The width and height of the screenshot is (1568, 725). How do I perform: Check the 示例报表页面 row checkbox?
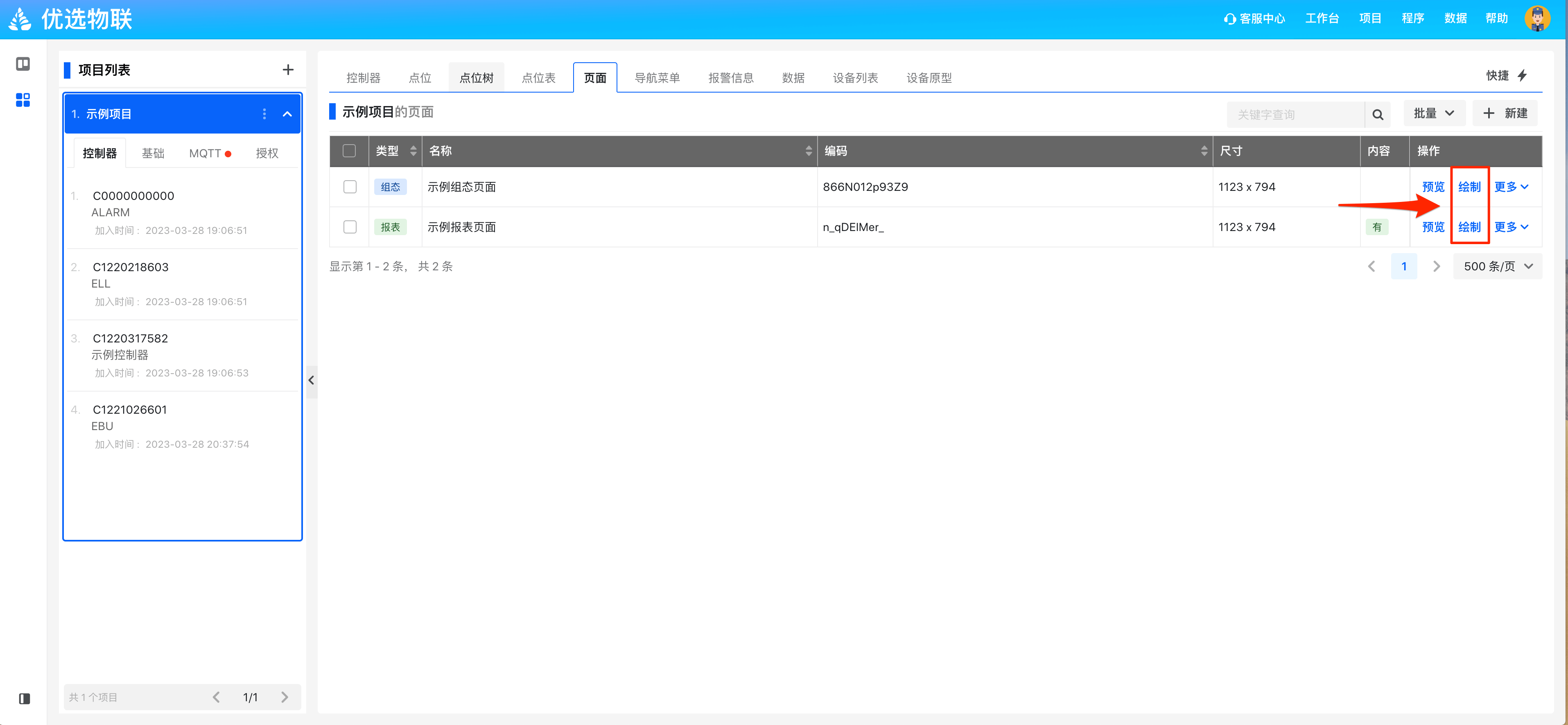(x=350, y=227)
